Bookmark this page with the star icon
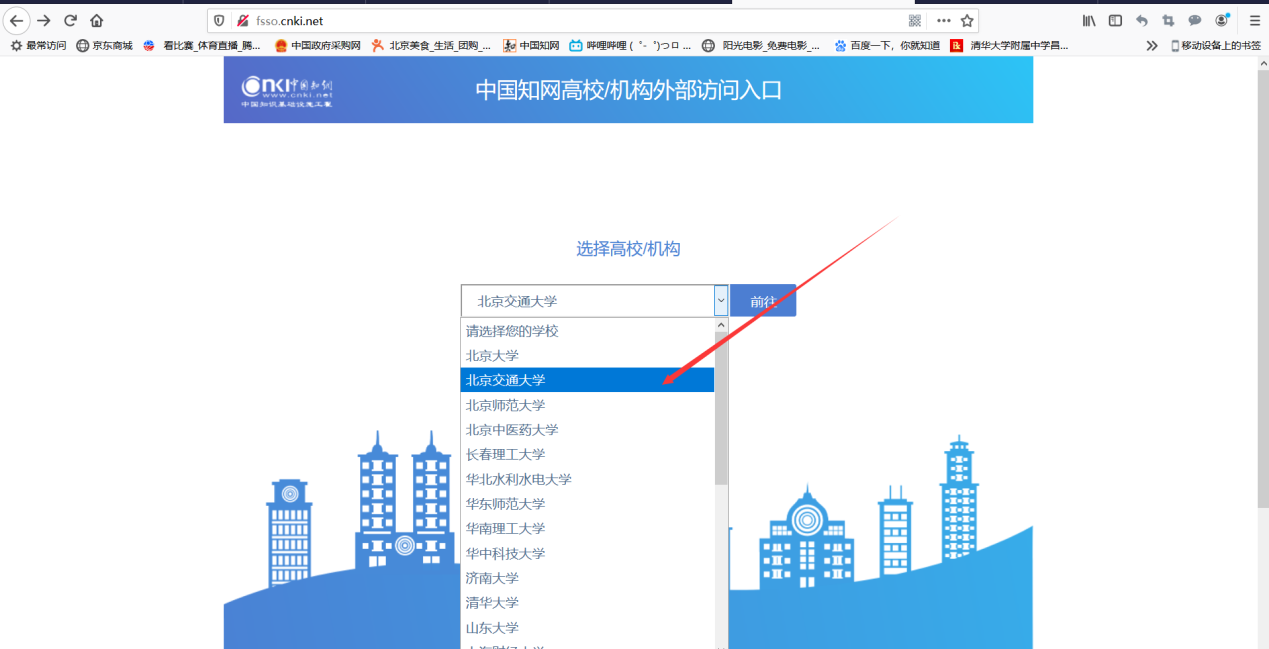This screenshot has height=649, width=1269. (967, 20)
